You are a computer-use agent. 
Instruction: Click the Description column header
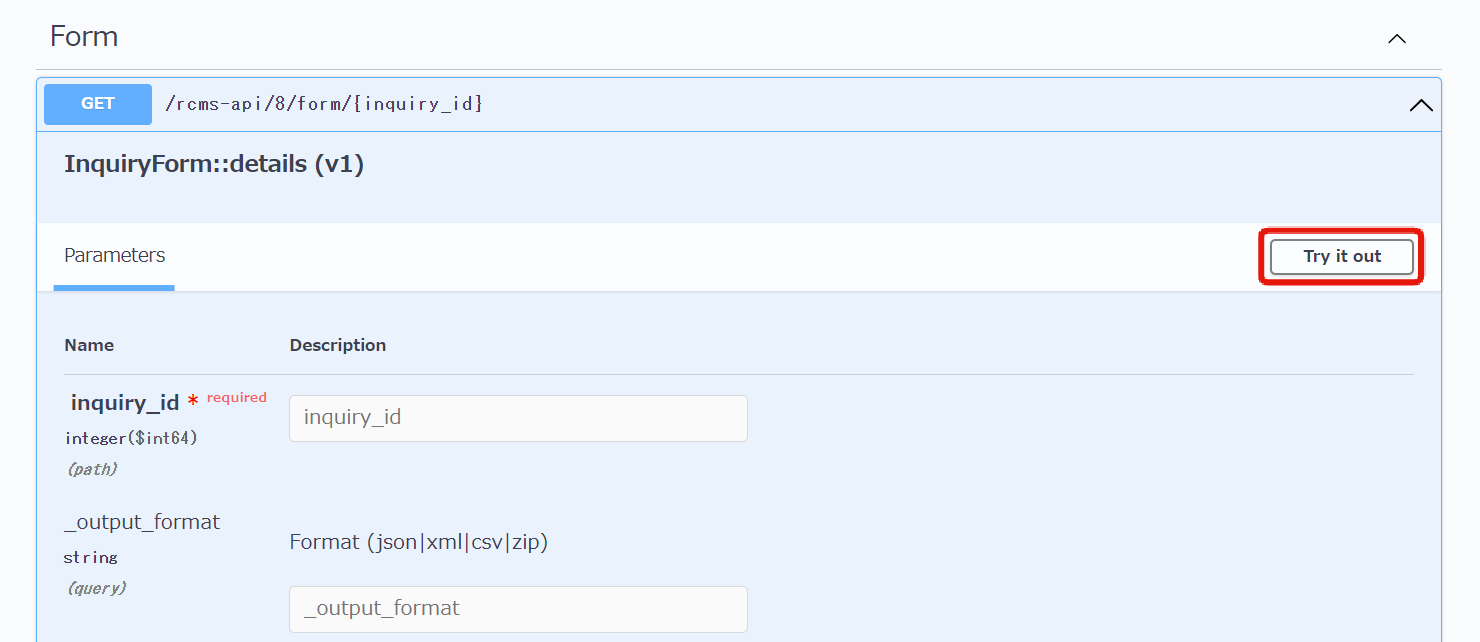click(x=337, y=344)
